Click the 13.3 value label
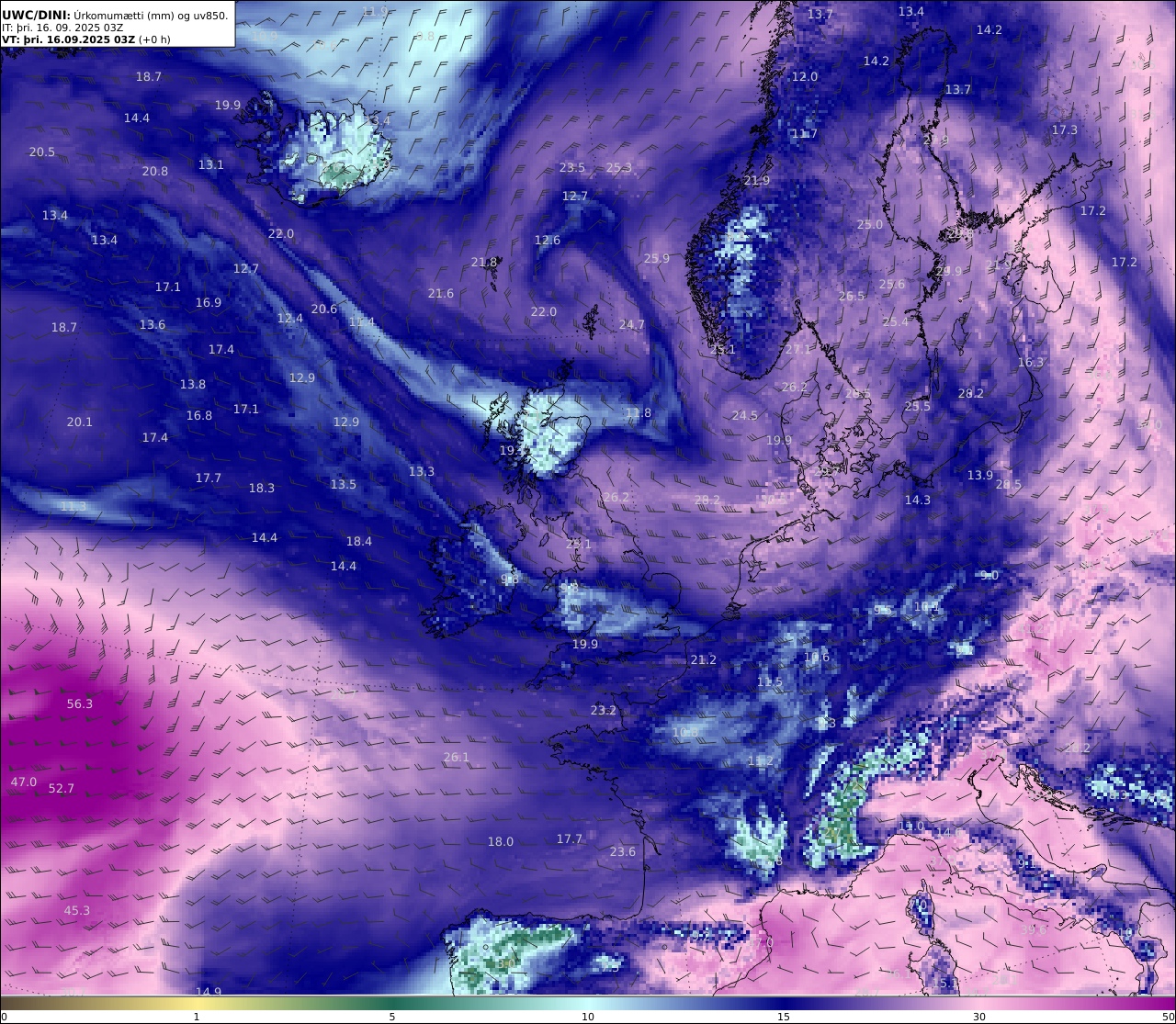The height and width of the screenshot is (1024, 1176). 422,472
